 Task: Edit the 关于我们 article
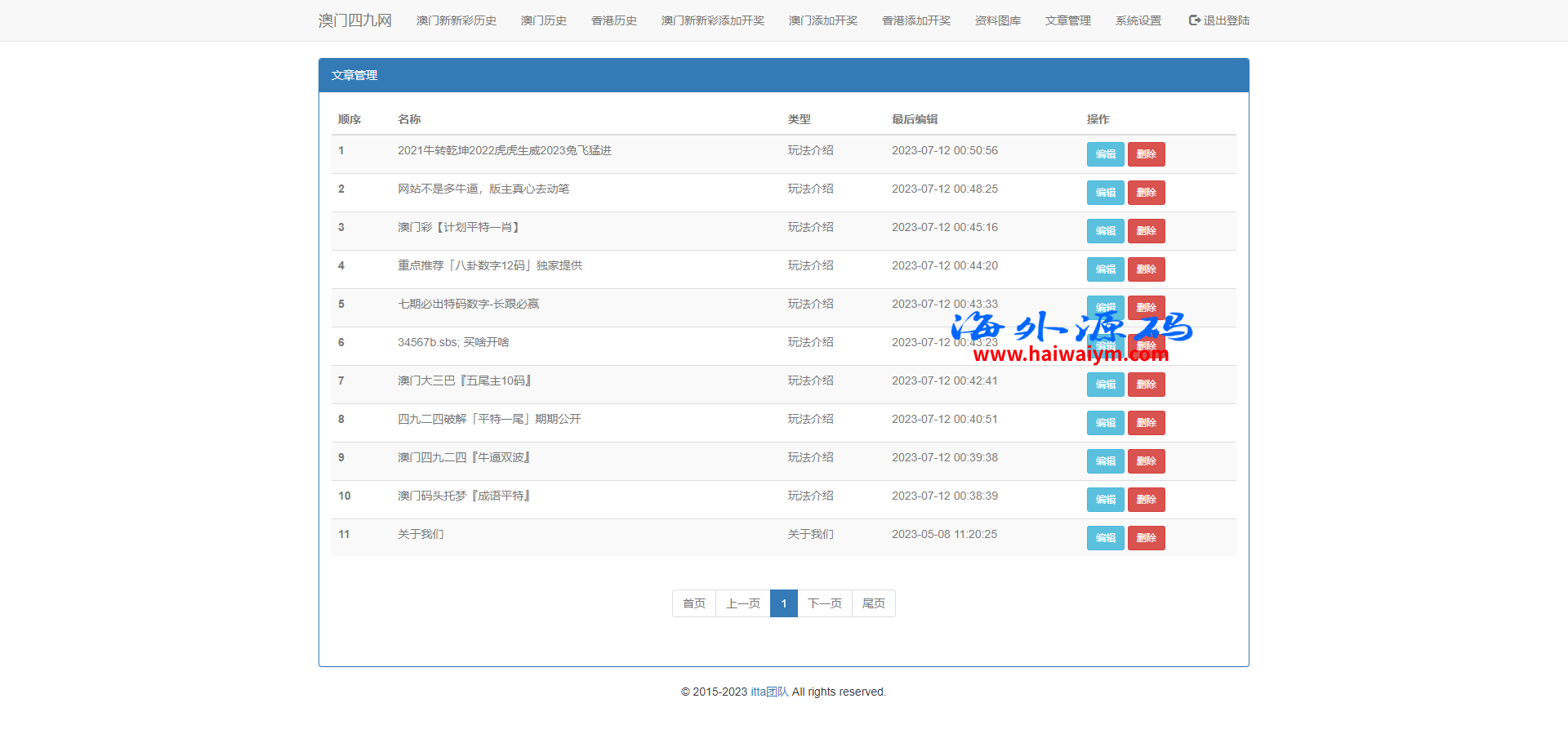point(1105,538)
